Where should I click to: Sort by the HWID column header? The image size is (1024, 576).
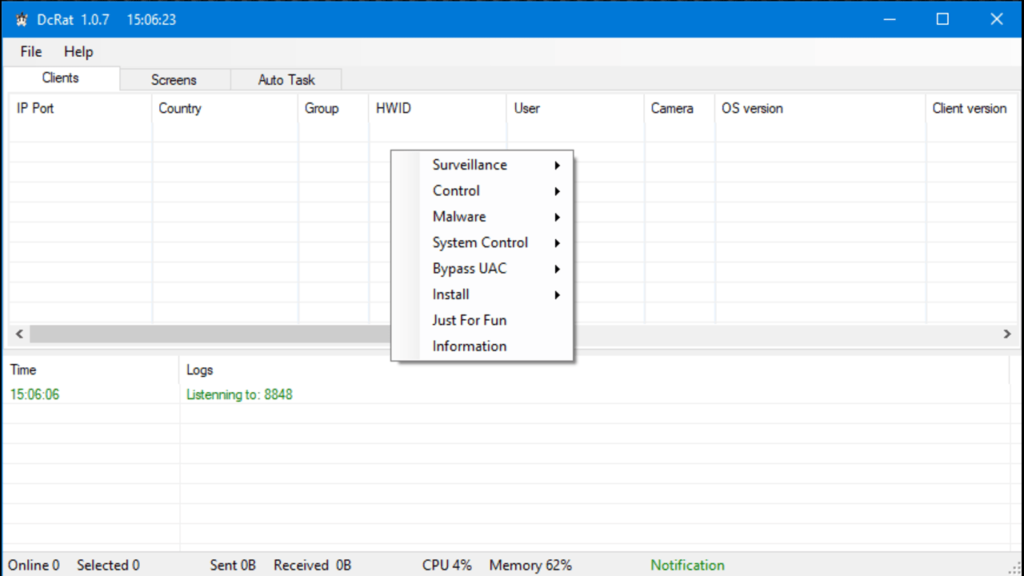click(438, 108)
